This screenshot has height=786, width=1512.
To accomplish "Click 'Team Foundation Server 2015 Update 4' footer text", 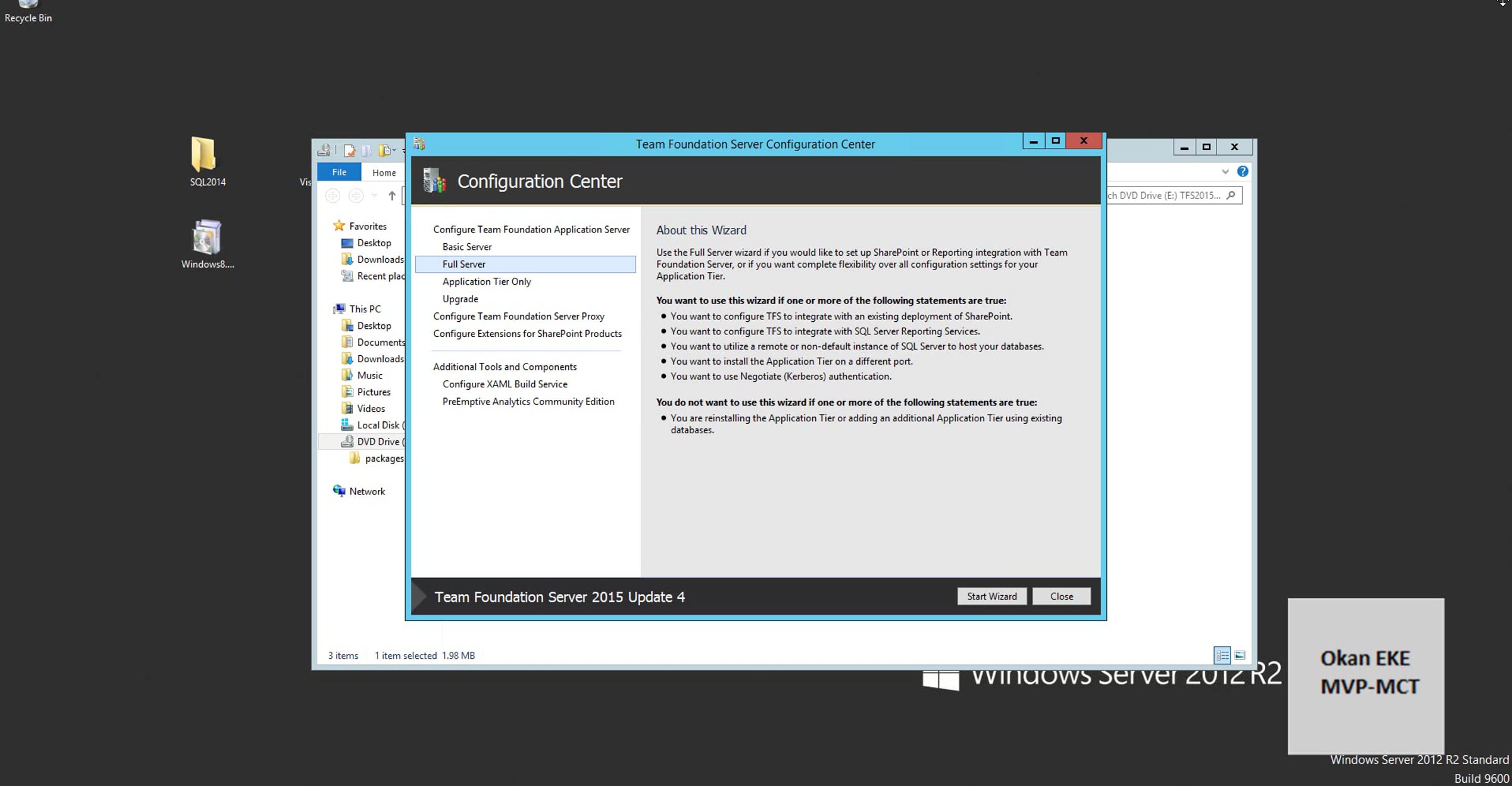I will 559,597.
